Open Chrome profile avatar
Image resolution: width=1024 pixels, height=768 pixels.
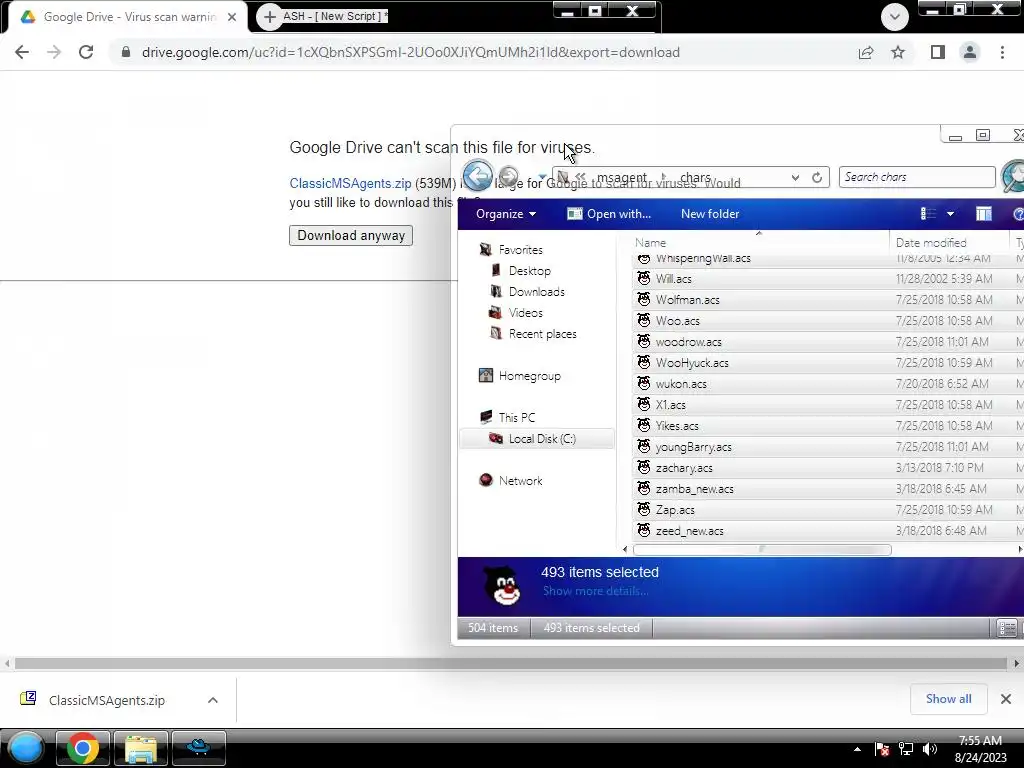(970, 52)
